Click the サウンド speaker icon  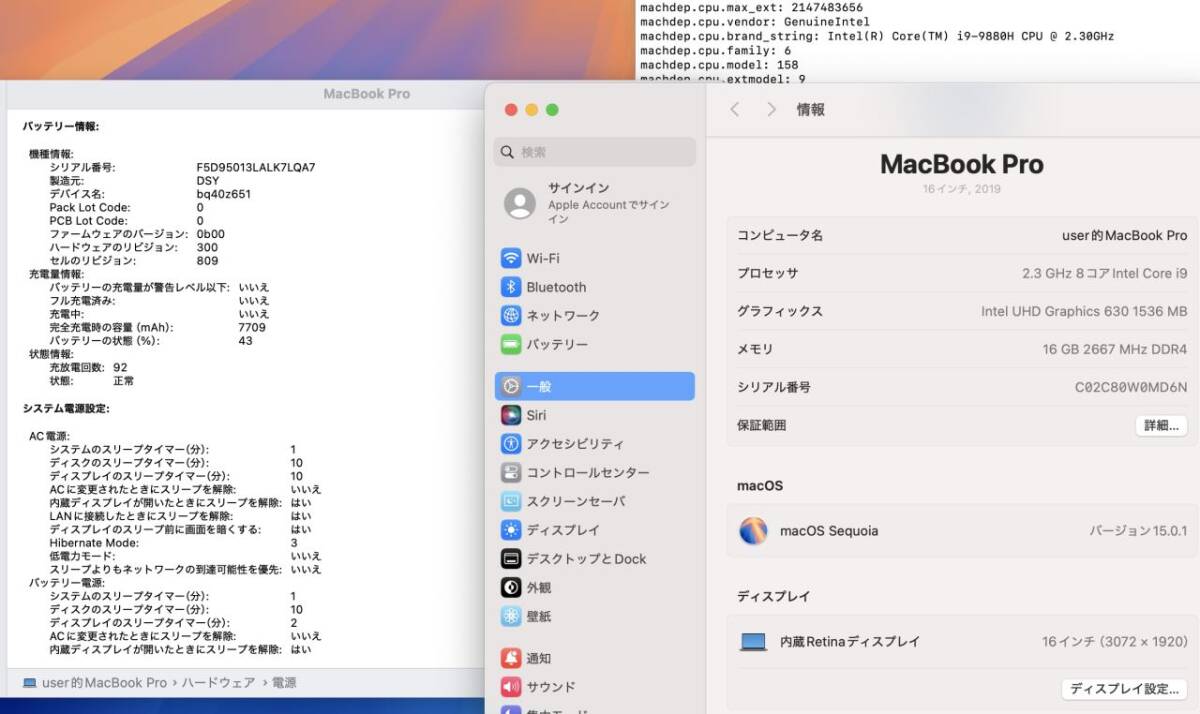click(x=511, y=687)
